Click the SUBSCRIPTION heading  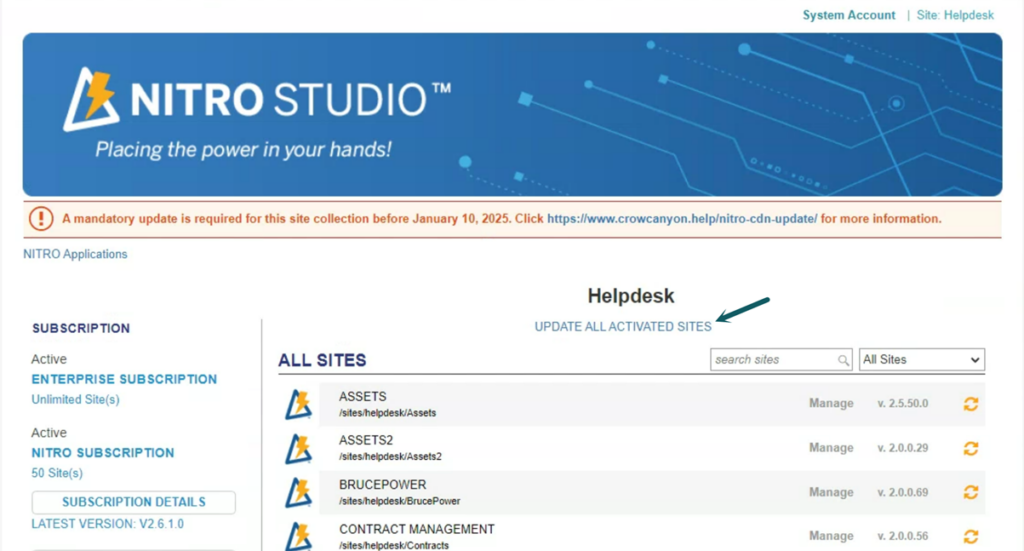[81, 328]
